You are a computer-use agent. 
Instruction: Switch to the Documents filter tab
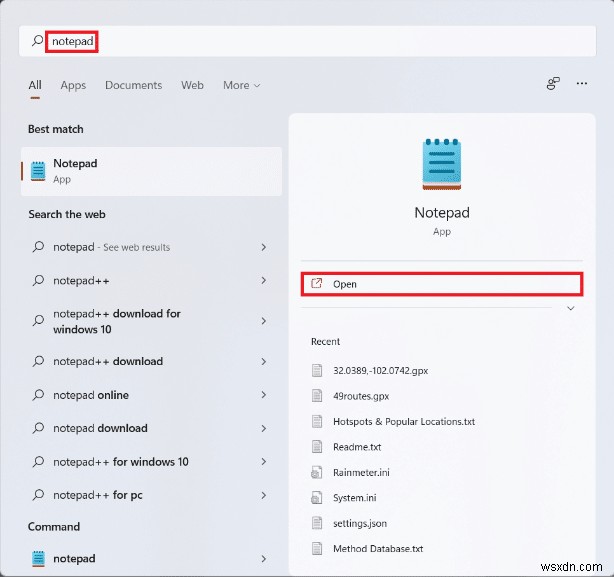pos(134,85)
